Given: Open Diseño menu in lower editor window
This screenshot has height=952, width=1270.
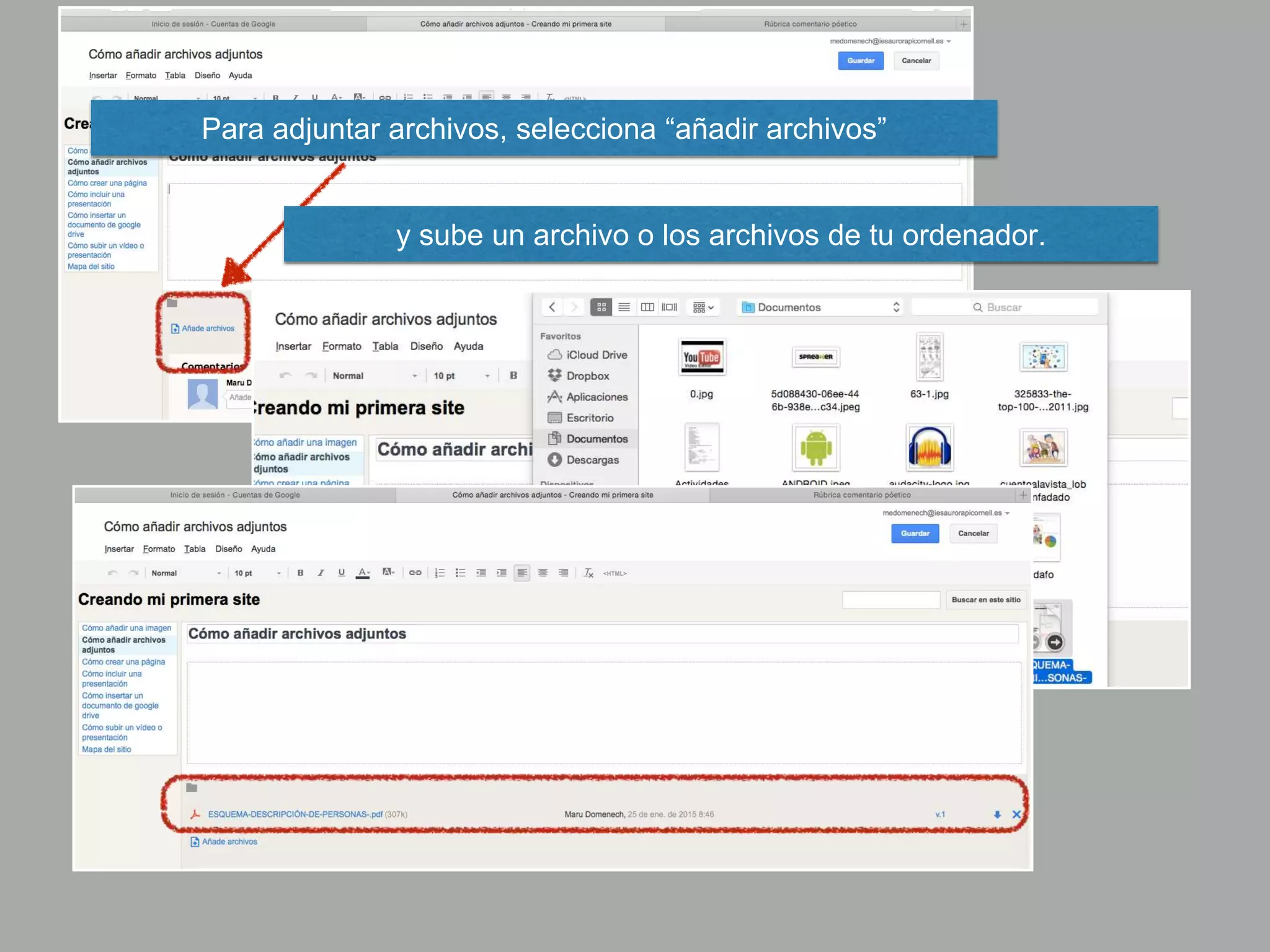Looking at the screenshot, I should [x=229, y=549].
